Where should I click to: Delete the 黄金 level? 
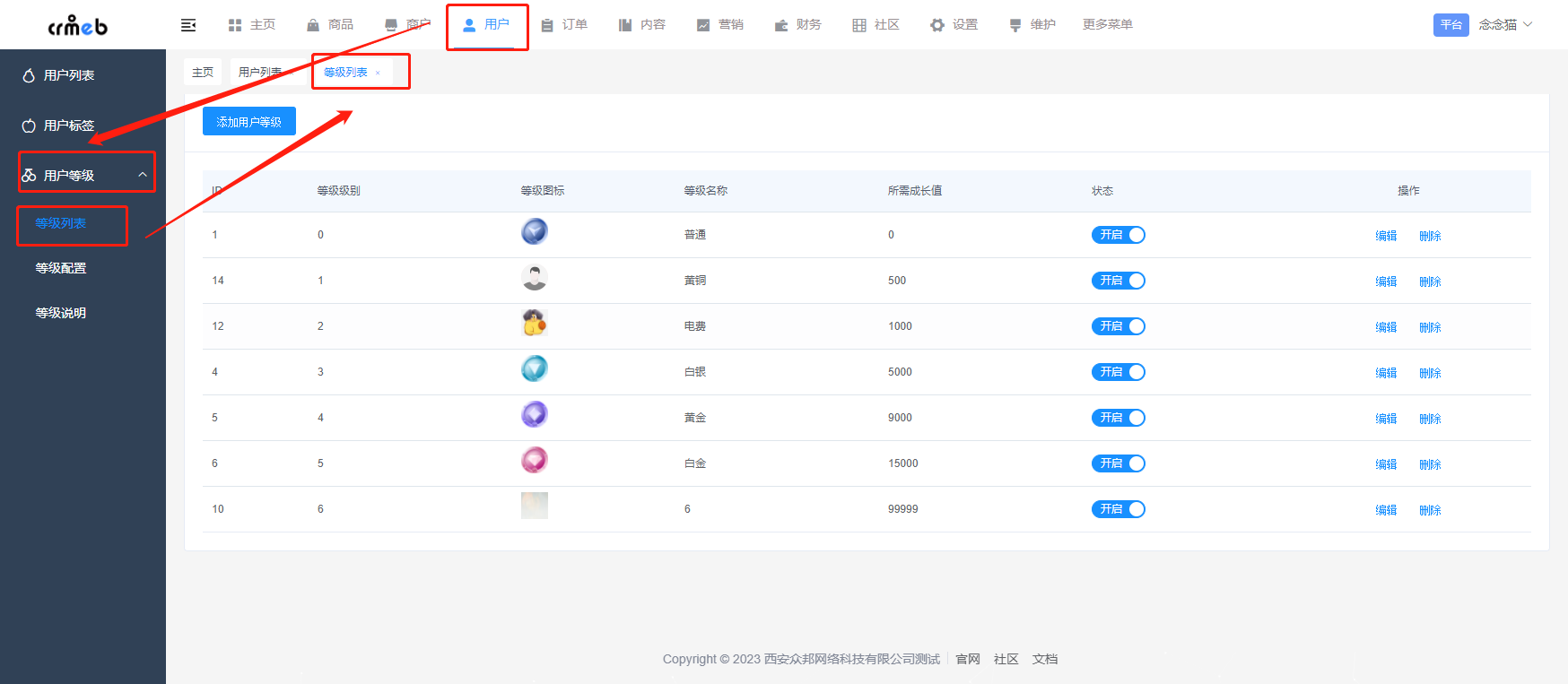(x=1430, y=419)
